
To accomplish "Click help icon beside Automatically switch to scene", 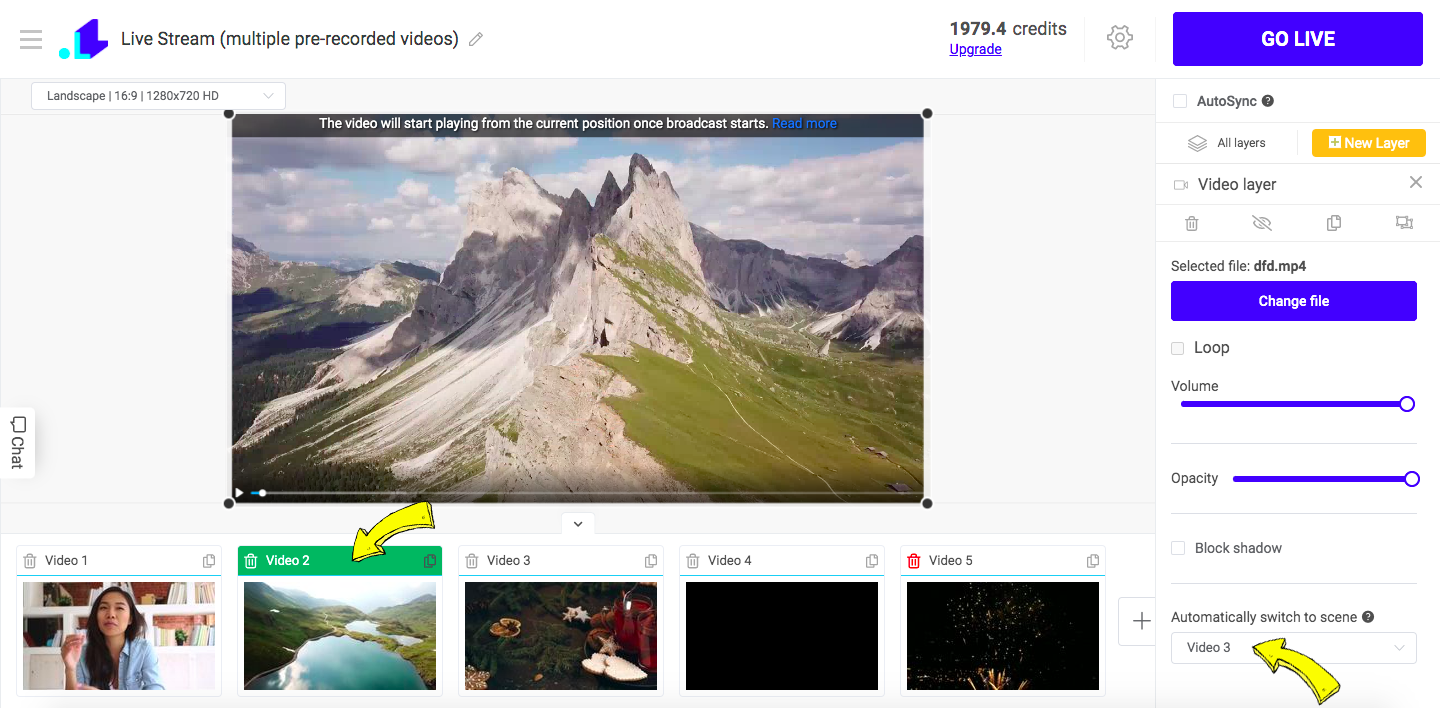I will [1368, 617].
